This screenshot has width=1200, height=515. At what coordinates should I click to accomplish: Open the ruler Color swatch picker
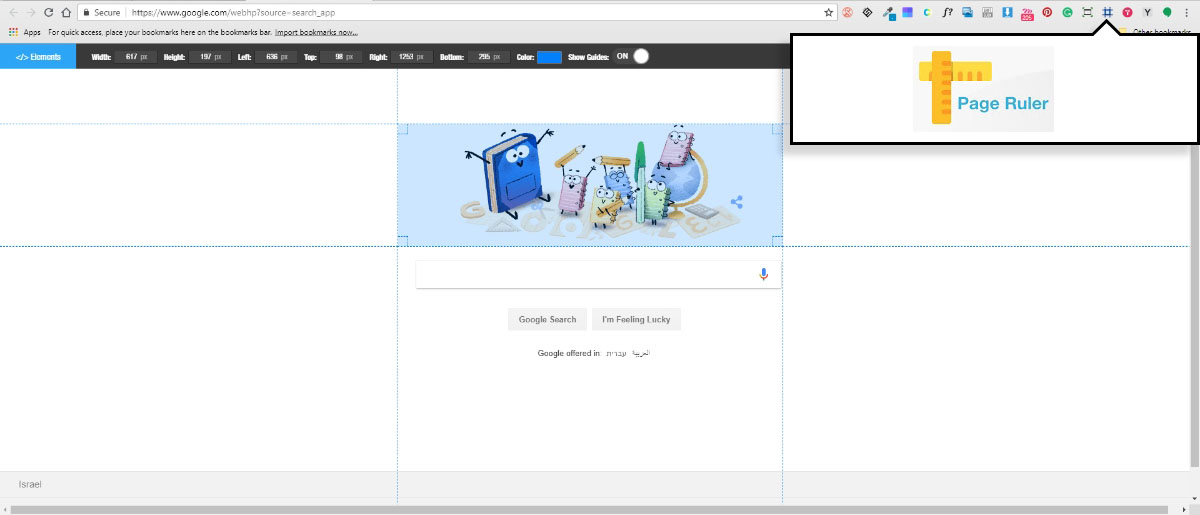549,57
